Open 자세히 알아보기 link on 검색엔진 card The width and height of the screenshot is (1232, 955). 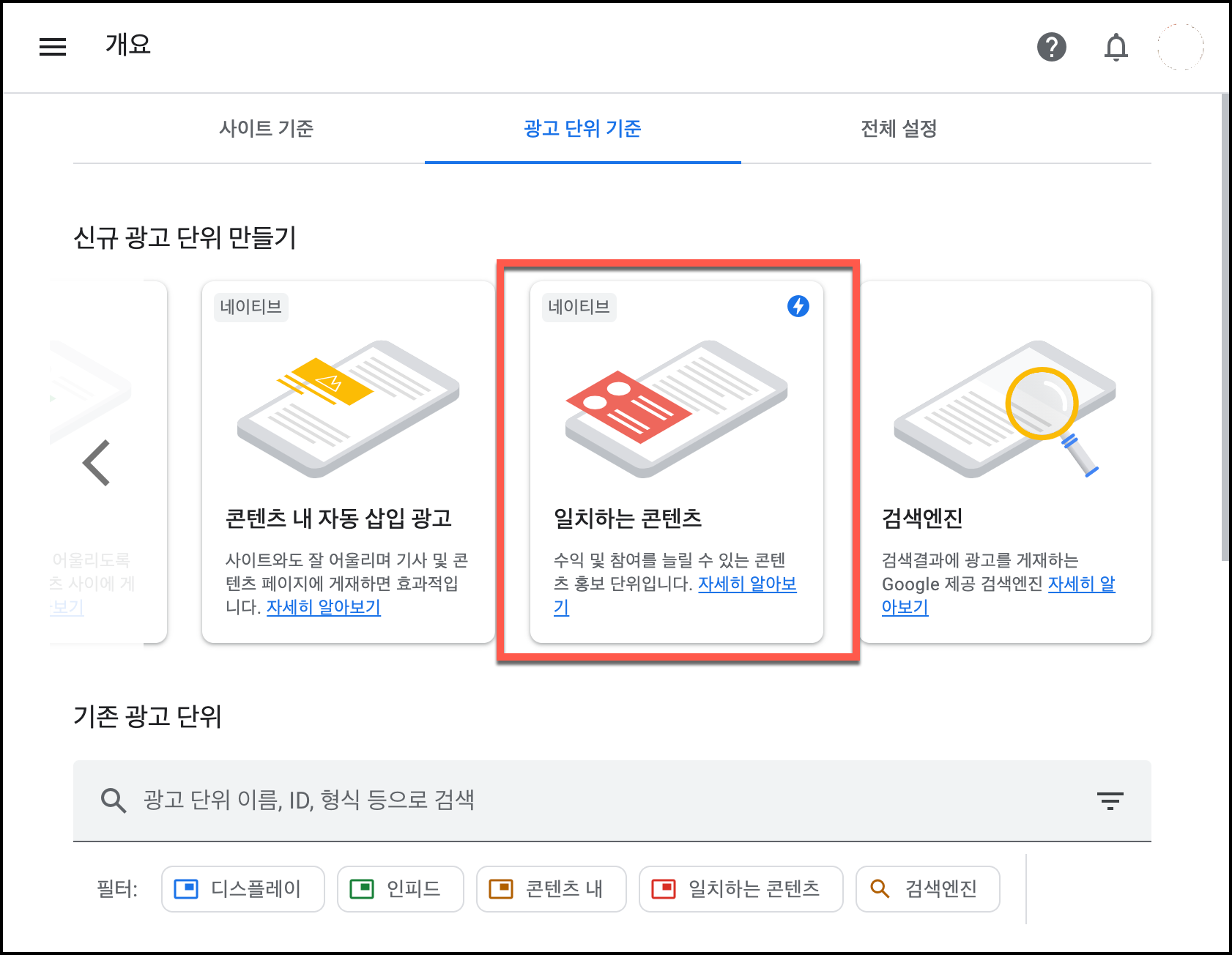tap(1080, 584)
